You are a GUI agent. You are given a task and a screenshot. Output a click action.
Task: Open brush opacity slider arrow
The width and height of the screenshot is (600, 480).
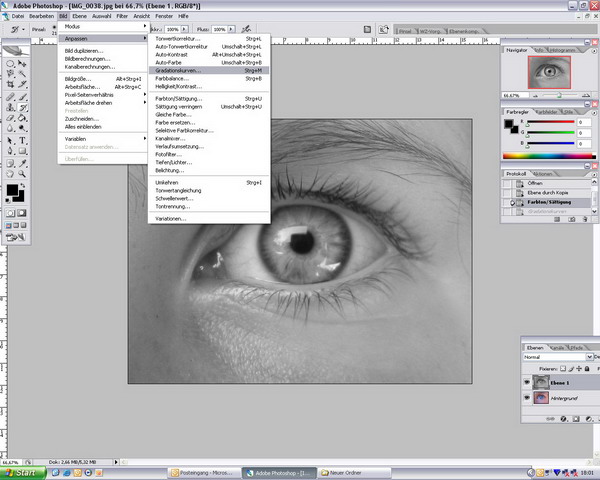pos(184,29)
